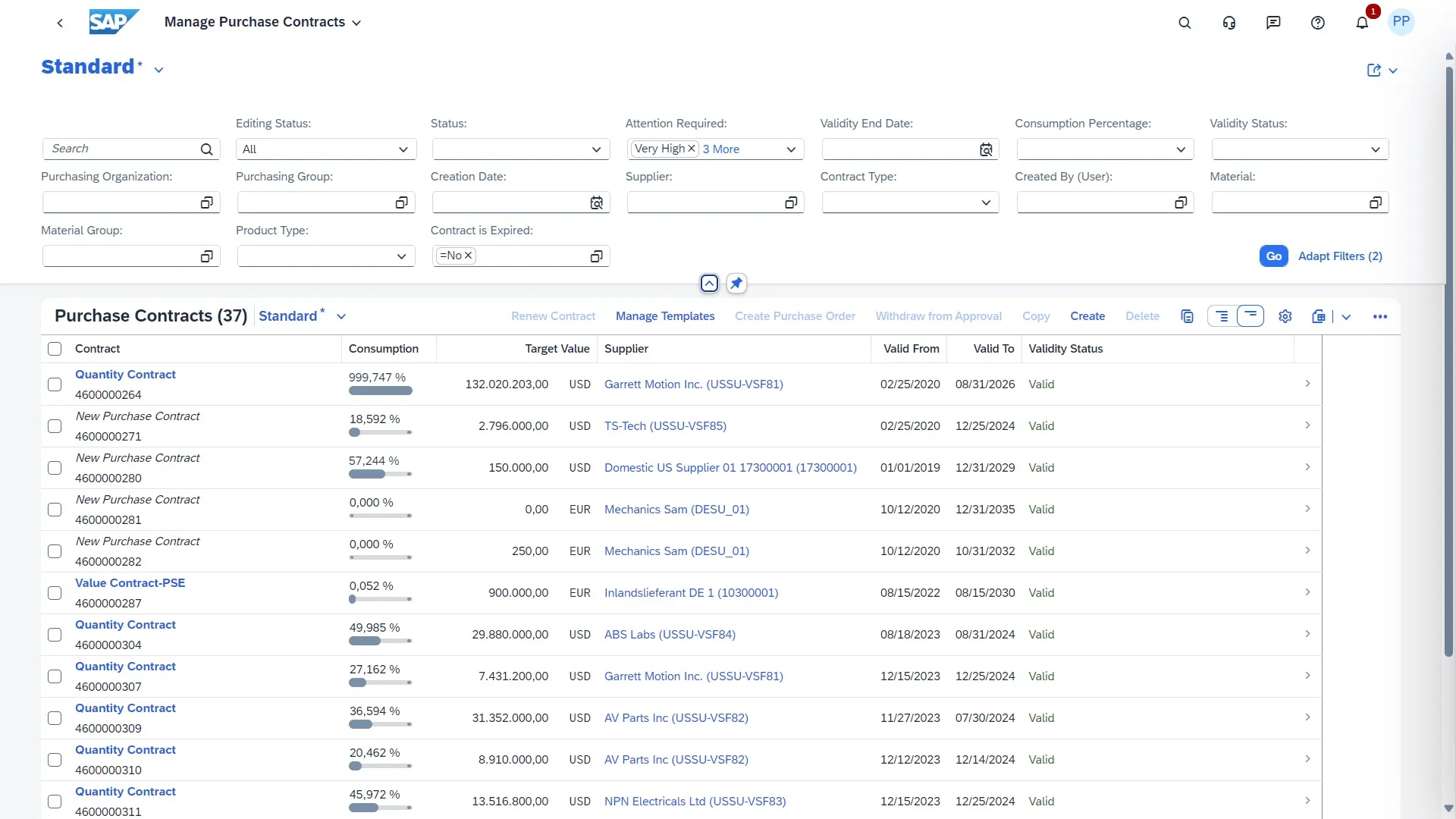The width and height of the screenshot is (1456, 819).
Task: Open Created By (User) value help
Action: [1181, 202]
